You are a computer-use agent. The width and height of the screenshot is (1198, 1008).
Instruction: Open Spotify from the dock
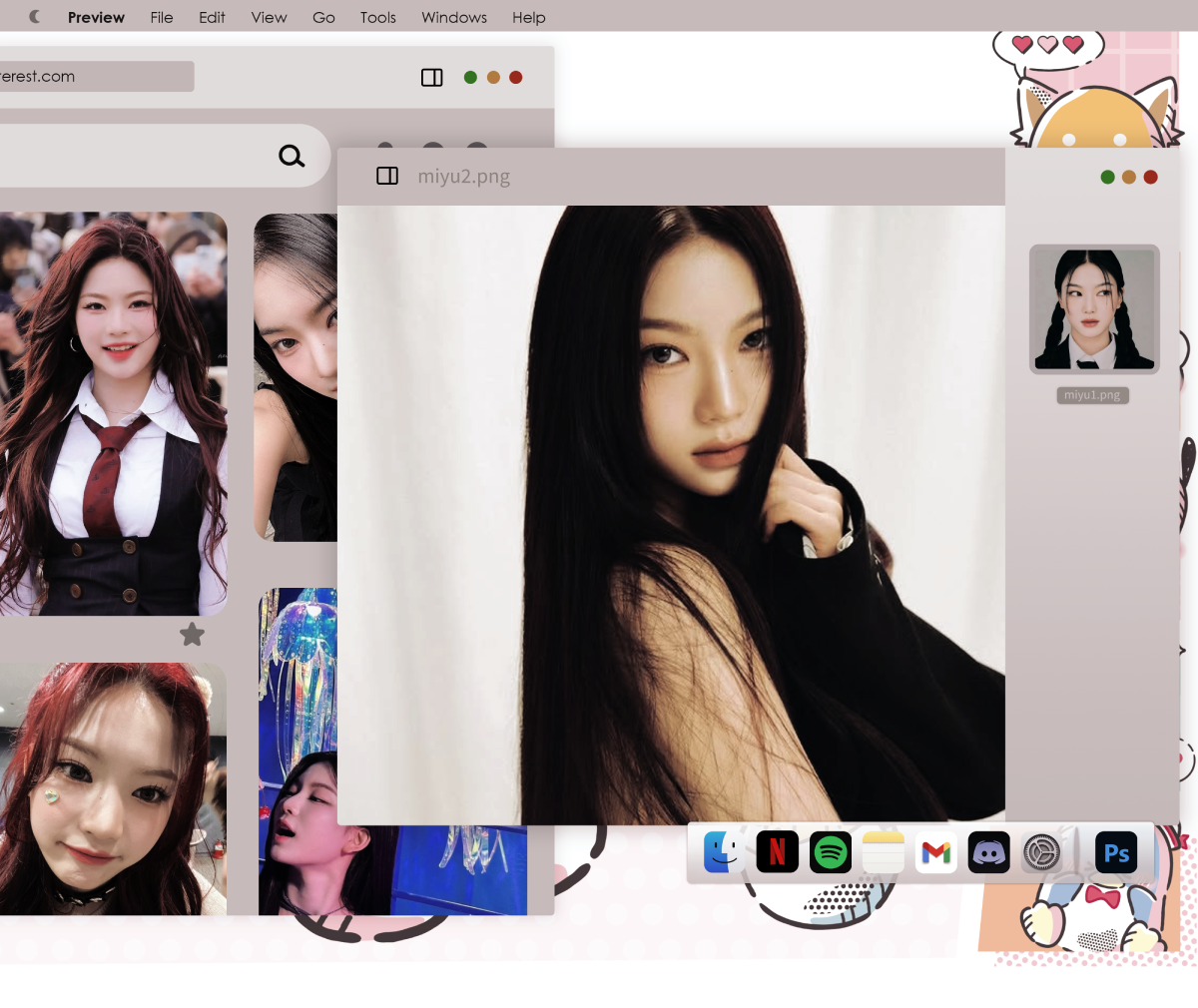[831, 852]
